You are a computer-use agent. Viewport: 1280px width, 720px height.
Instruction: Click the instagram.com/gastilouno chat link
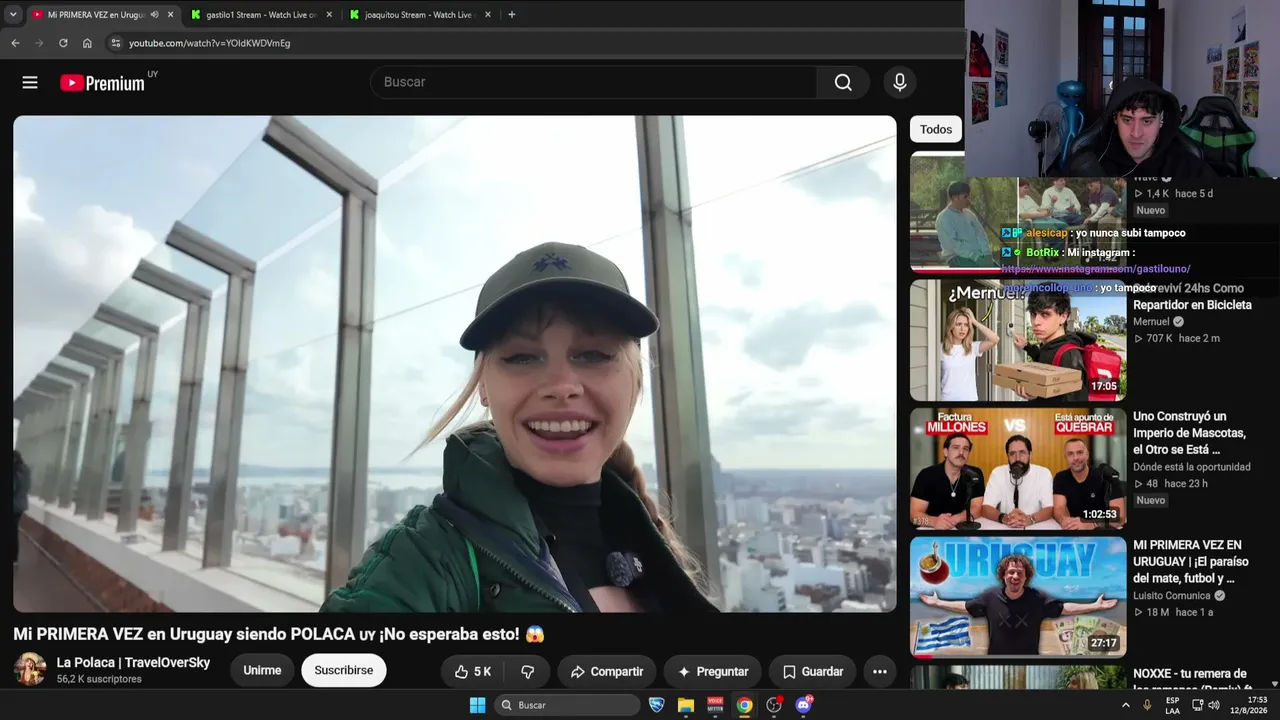[x=1096, y=269]
